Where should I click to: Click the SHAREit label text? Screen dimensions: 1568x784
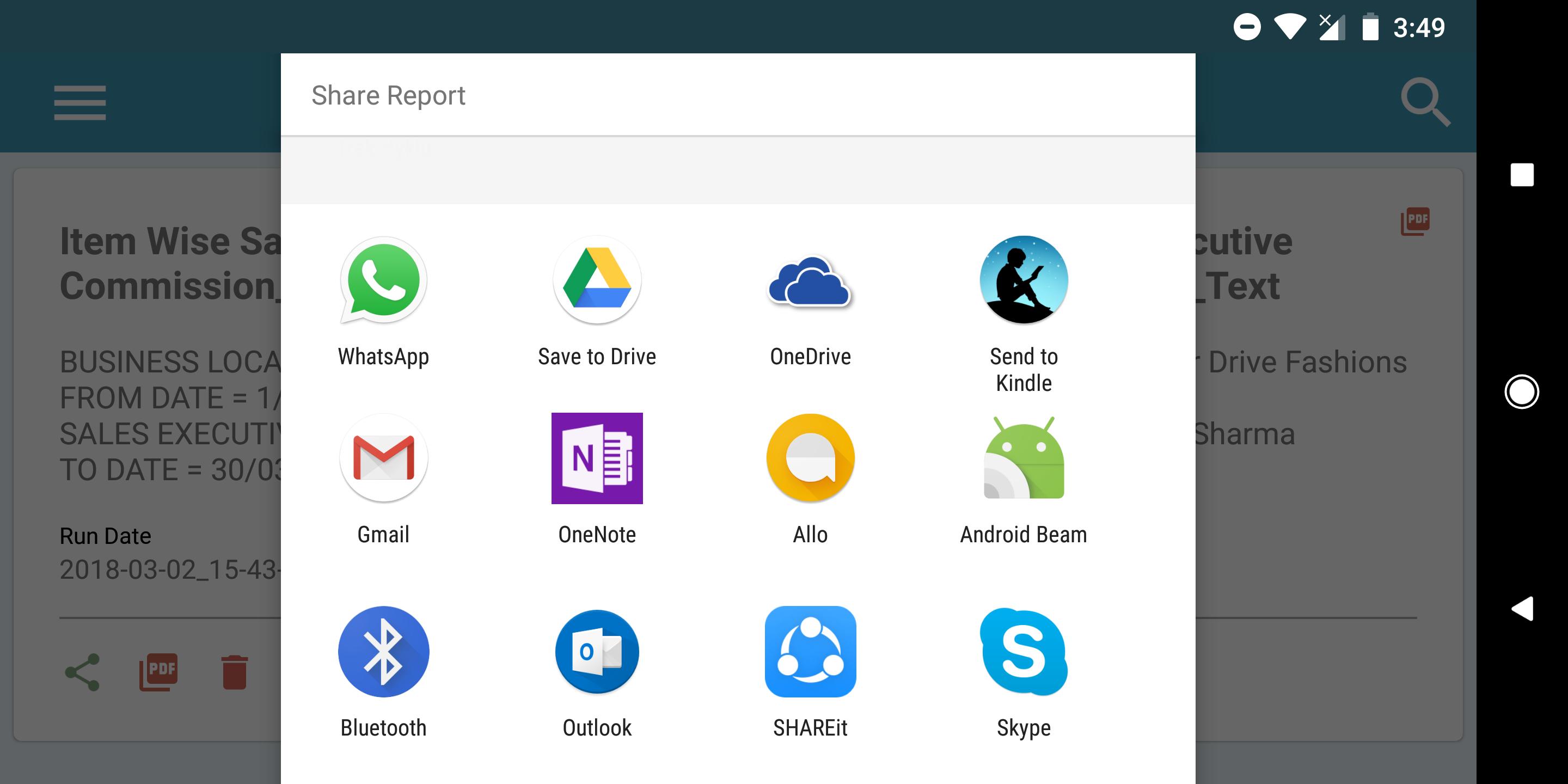pos(810,728)
